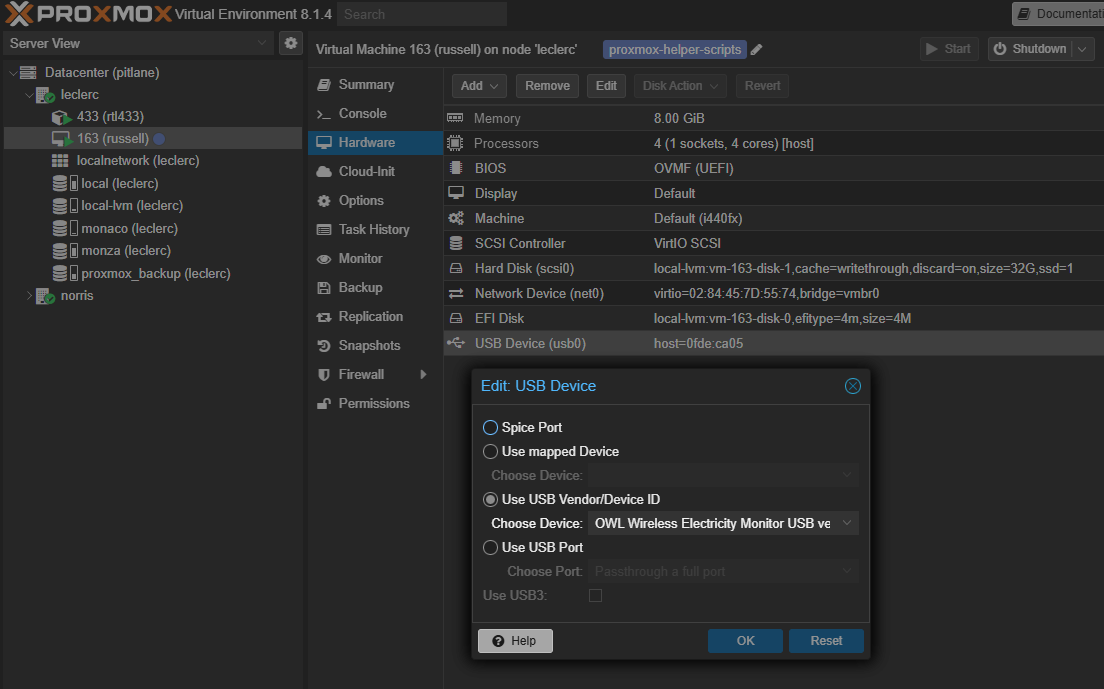This screenshot has height=689, width=1104.
Task: Select the Spice Port radio option
Action: point(490,427)
